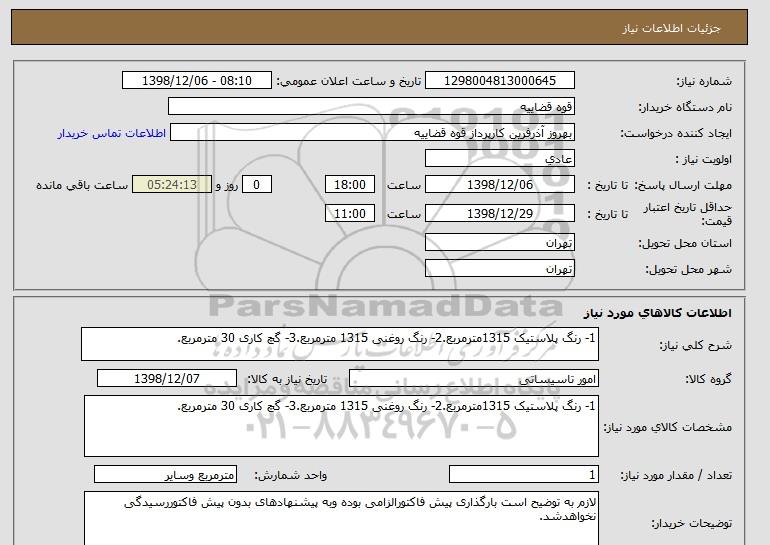This screenshot has width=770, height=545.
Task: Click the ایجاد کننده درخواست field
Action: (372, 133)
